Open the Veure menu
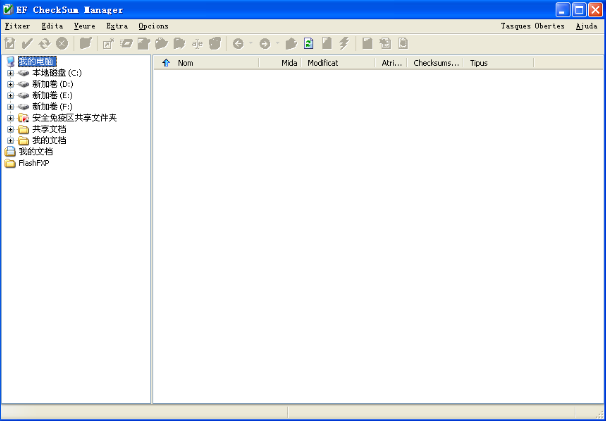The width and height of the screenshot is (606, 421). coord(85,26)
